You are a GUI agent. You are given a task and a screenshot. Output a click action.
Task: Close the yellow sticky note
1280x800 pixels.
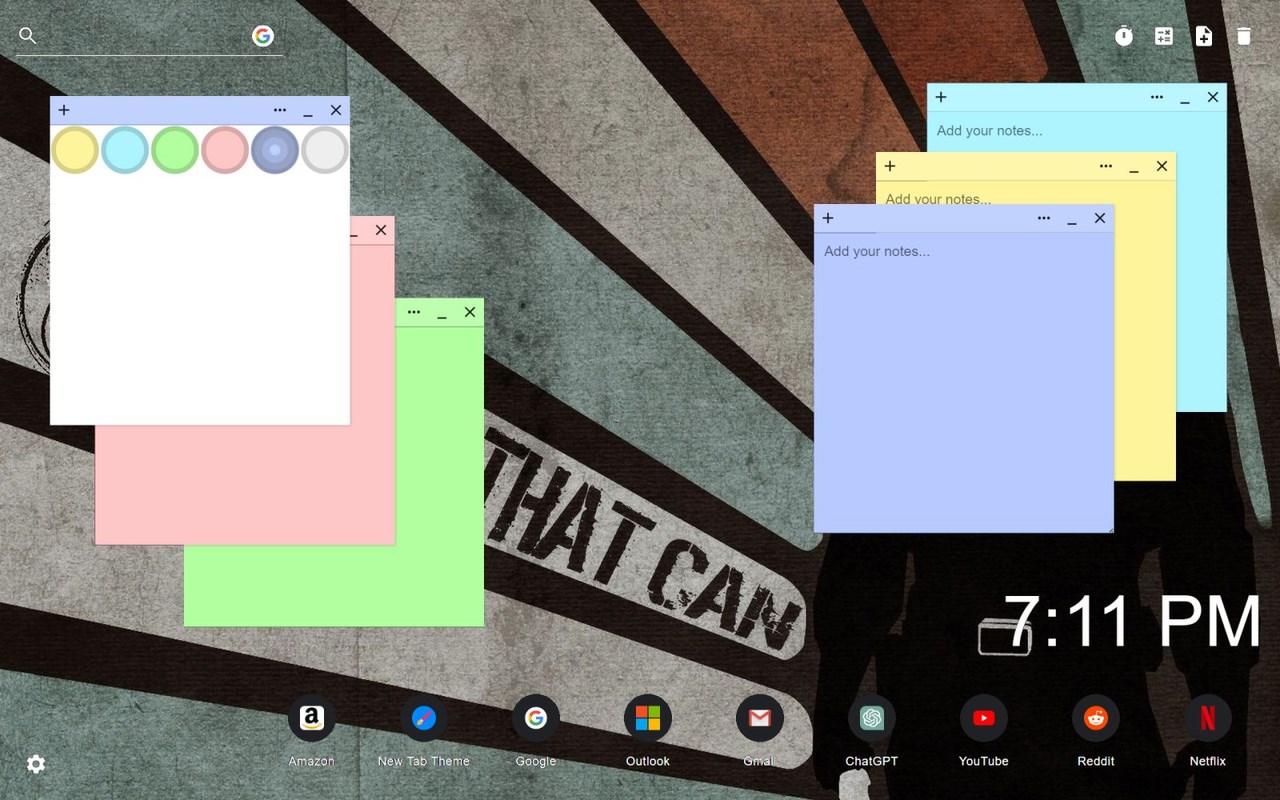tap(1162, 166)
